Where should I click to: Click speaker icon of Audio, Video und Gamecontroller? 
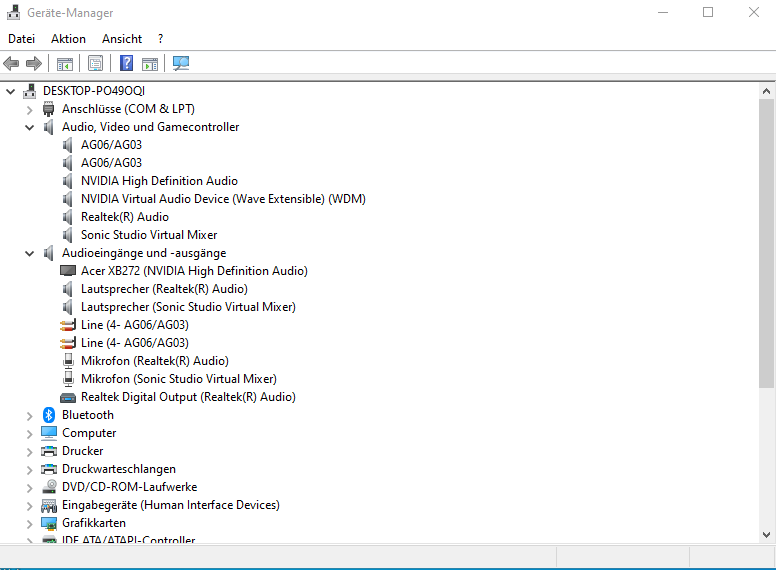pyautogui.click(x=48, y=127)
